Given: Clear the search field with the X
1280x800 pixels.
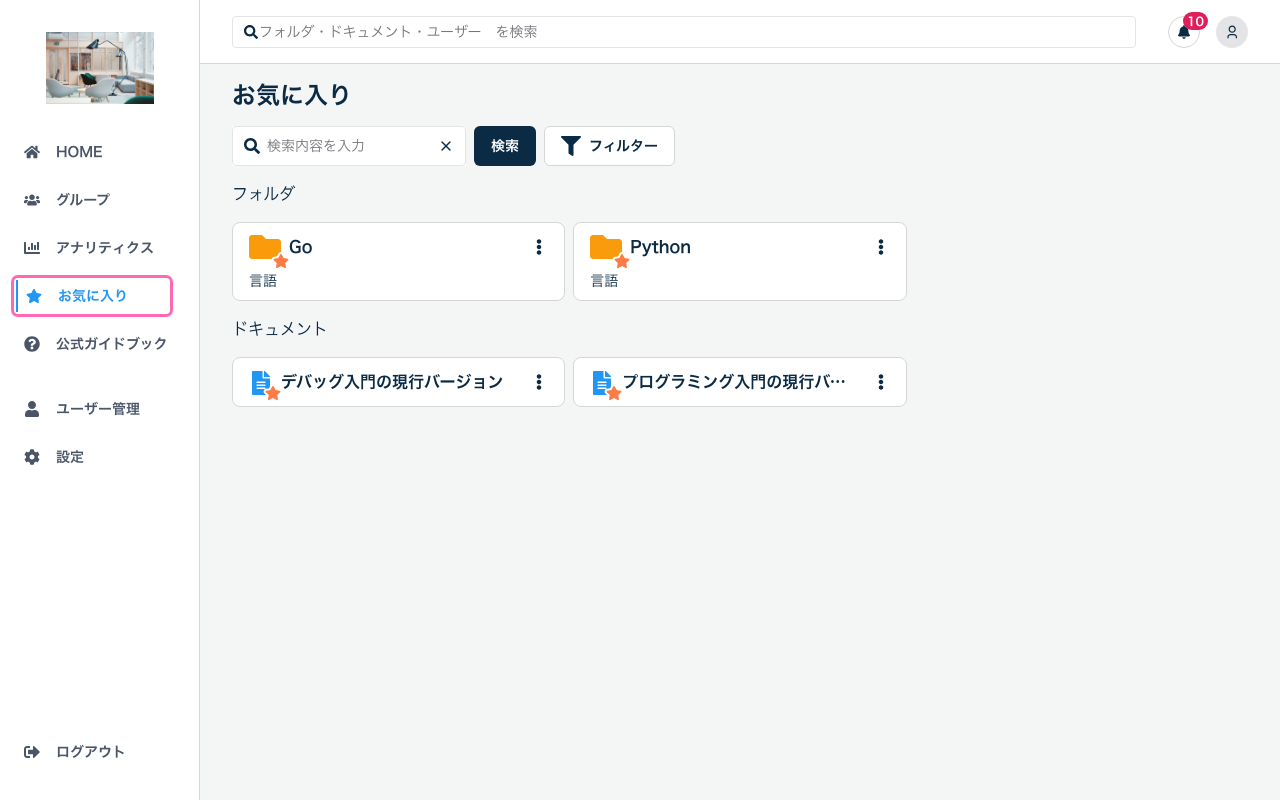Looking at the screenshot, I should coord(446,146).
